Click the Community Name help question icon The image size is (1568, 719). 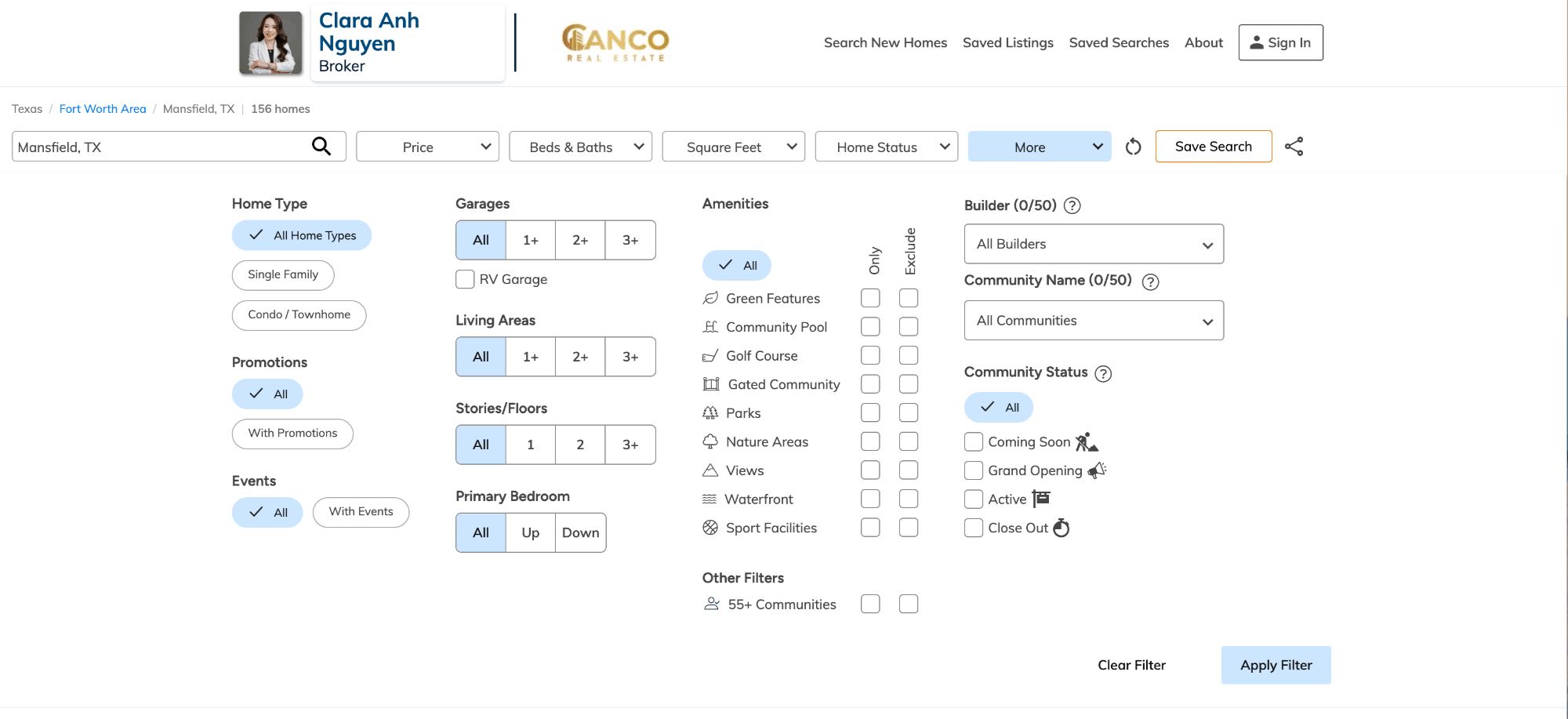1150,281
